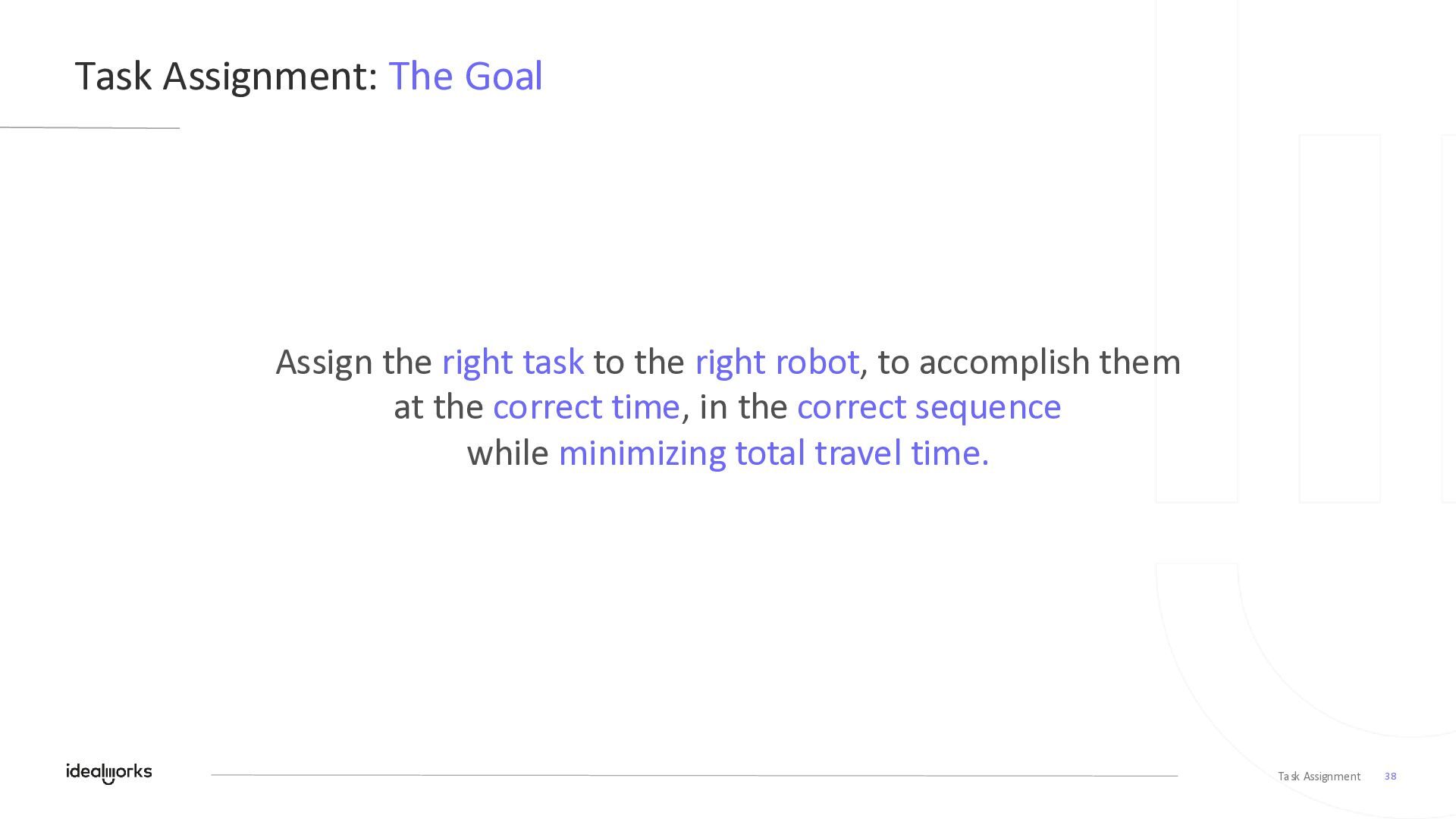Click the word 'while' in body text
This screenshot has width=1456, height=819.
tap(507, 453)
